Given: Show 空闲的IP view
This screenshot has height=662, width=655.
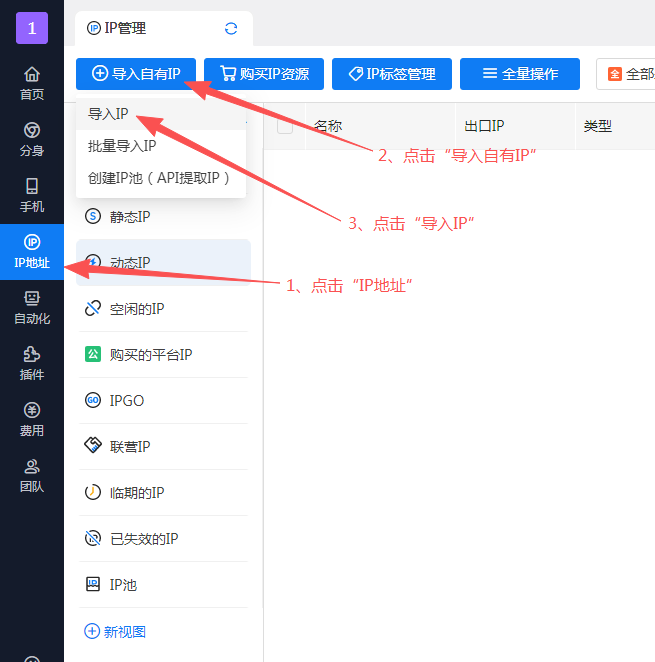Looking at the screenshot, I should point(163,309).
